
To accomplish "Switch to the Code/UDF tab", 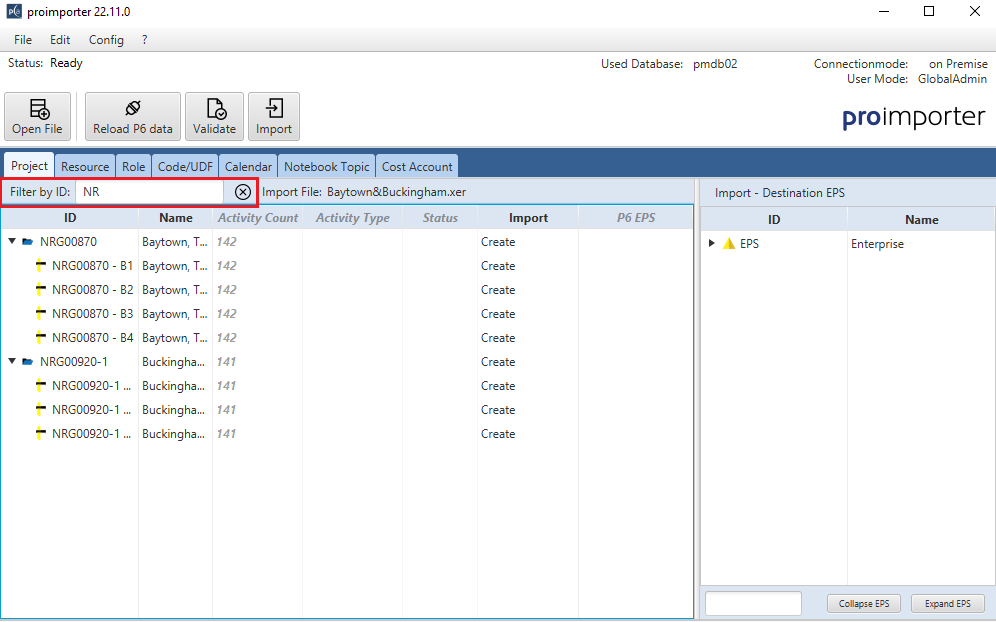I will pyautogui.click(x=185, y=167).
